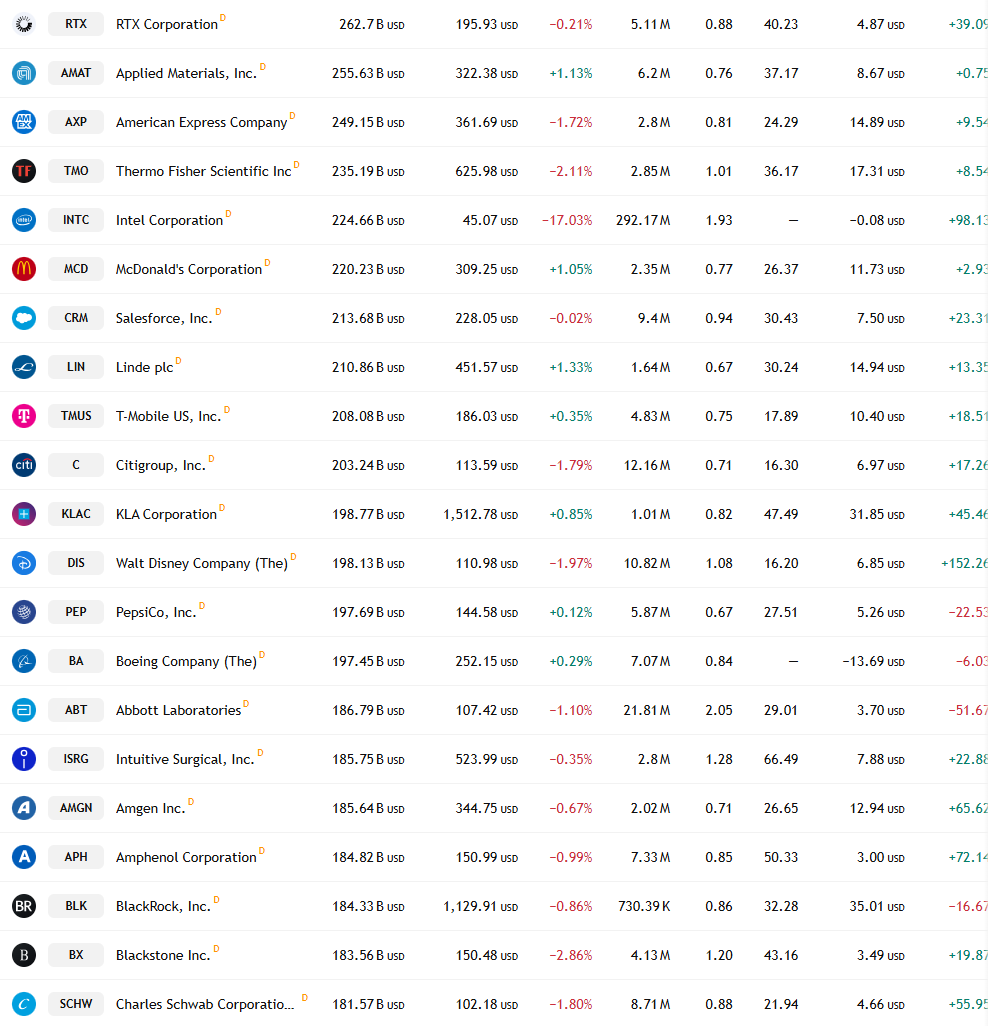This screenshot has width=988, height=1026.
Task: Click Abbott's 2.05 relative volume
Action: coord(718,710)
